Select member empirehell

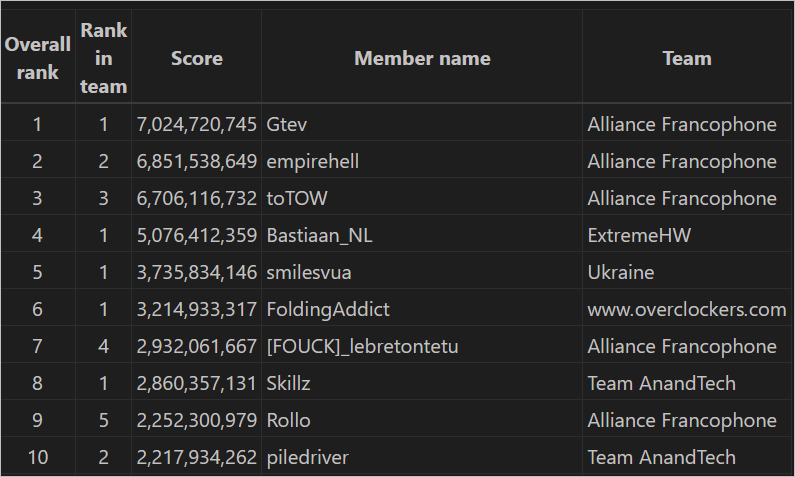tap(313, 162)
